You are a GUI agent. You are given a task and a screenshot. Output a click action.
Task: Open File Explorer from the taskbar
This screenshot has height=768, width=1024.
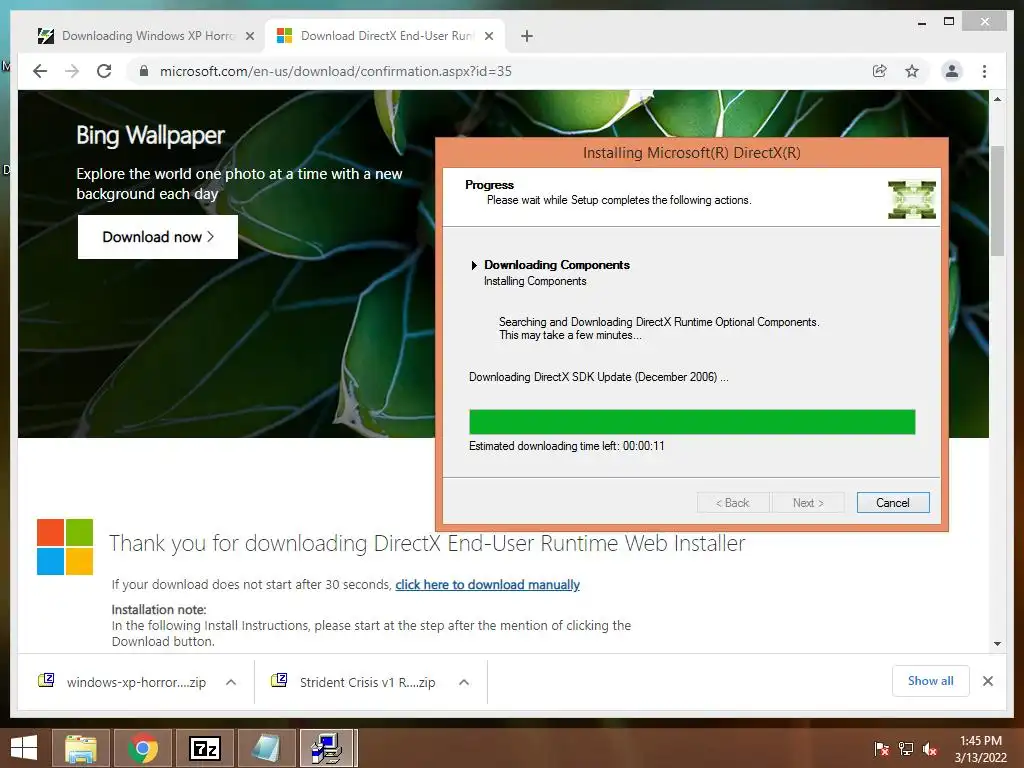80,748
